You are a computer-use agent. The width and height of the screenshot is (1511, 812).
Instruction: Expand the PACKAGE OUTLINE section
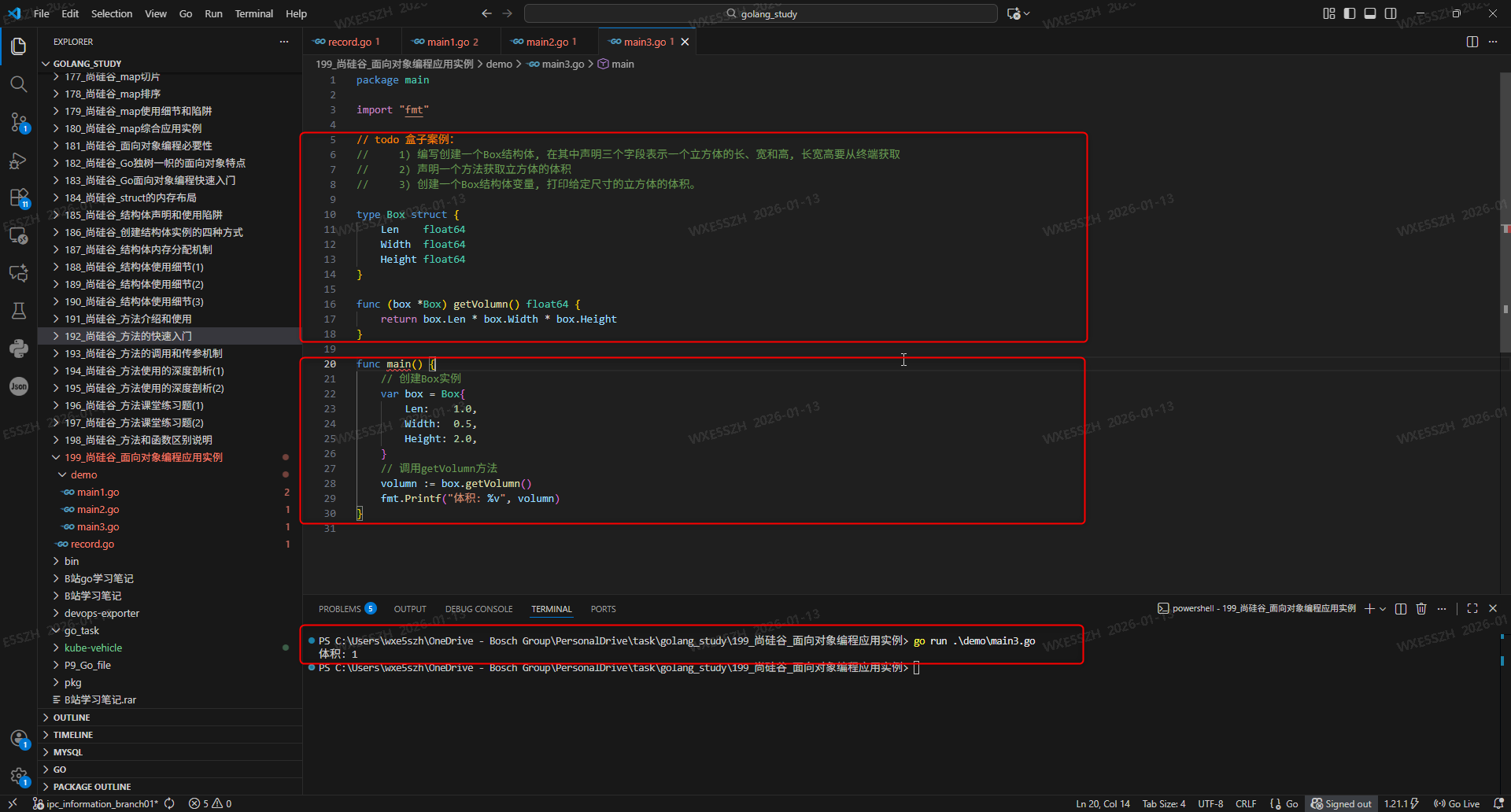point(170,787)
